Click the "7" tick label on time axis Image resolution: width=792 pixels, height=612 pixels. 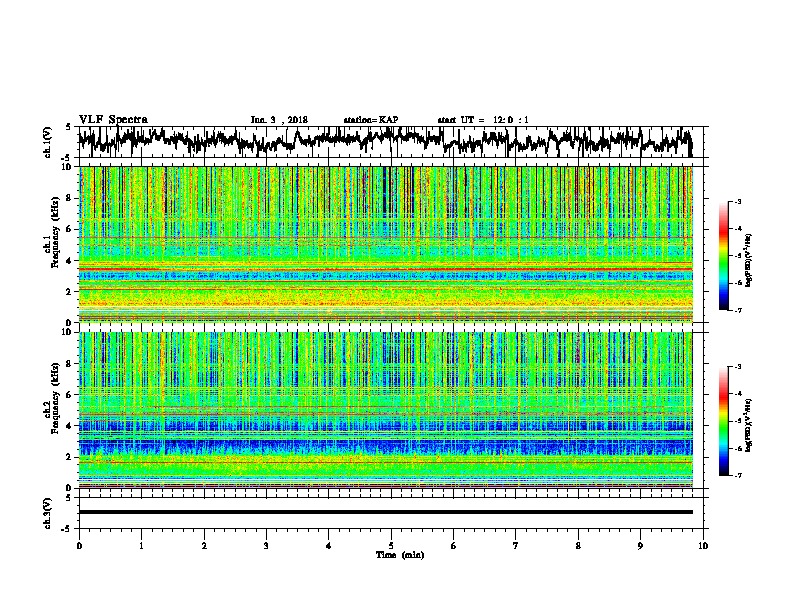pyautogui.click(x=516, y=546)
